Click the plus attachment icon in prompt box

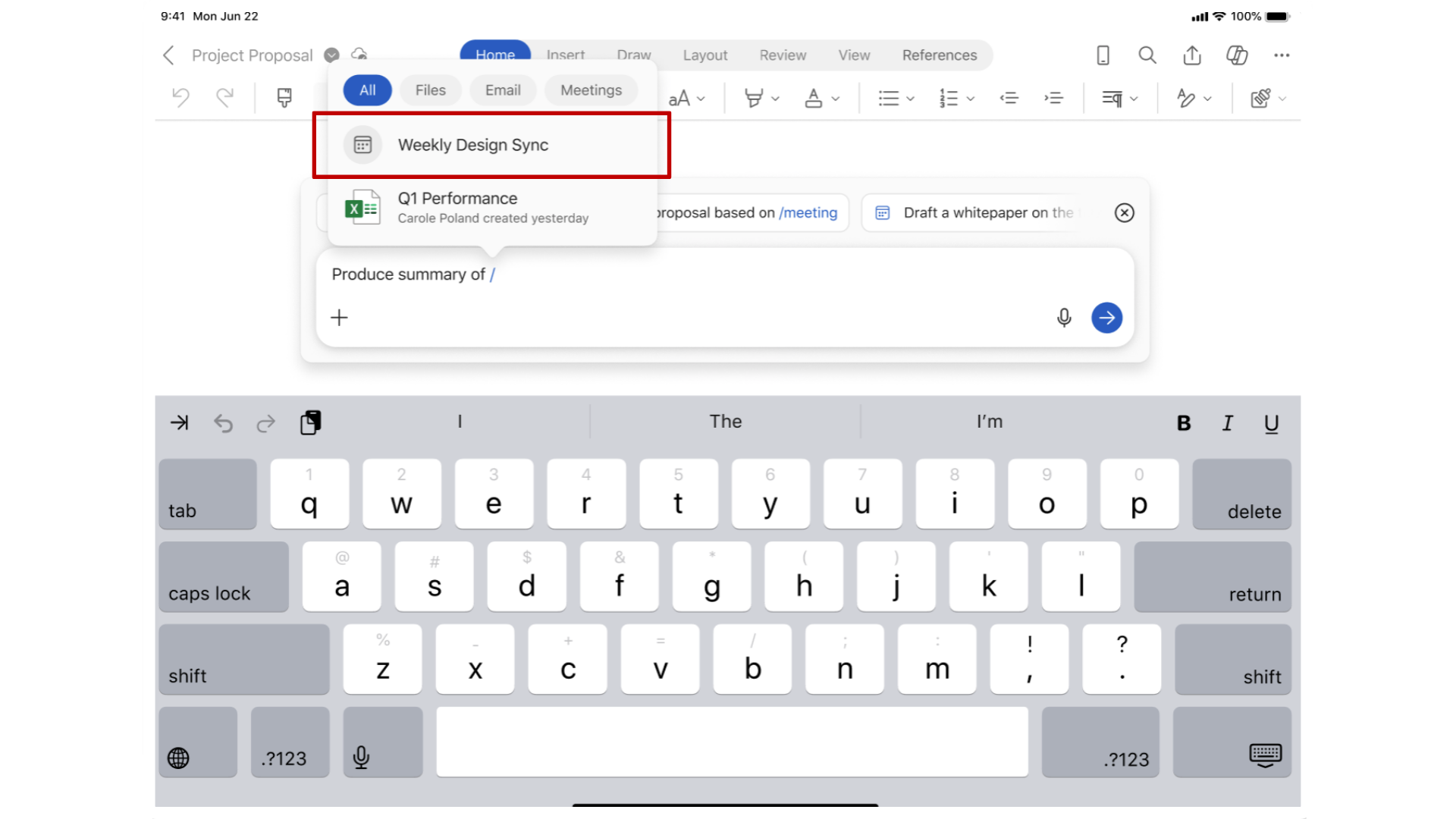click(339, 318)
